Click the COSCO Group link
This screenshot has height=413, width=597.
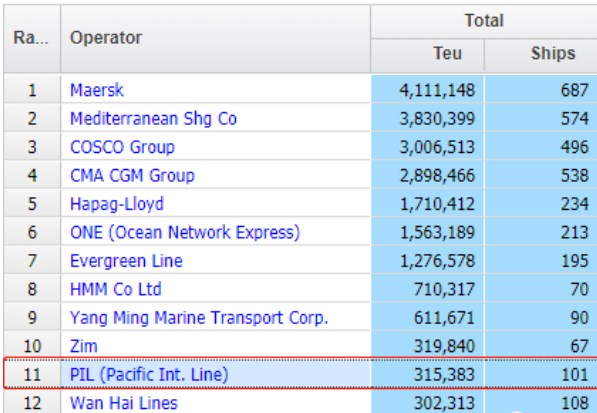[122, 147]
